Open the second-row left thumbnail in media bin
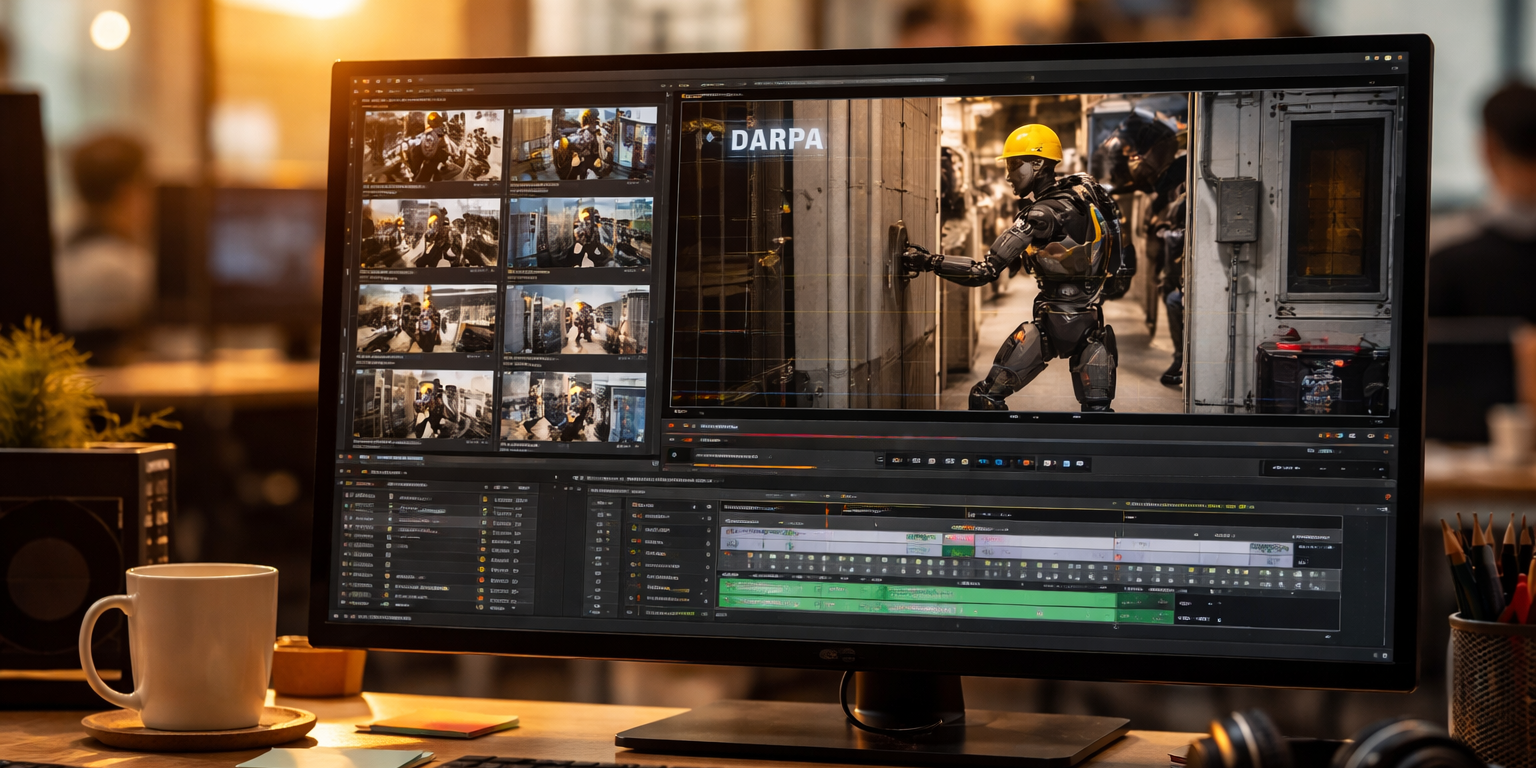The image size is (1536, 768). [x=430, y=233]
